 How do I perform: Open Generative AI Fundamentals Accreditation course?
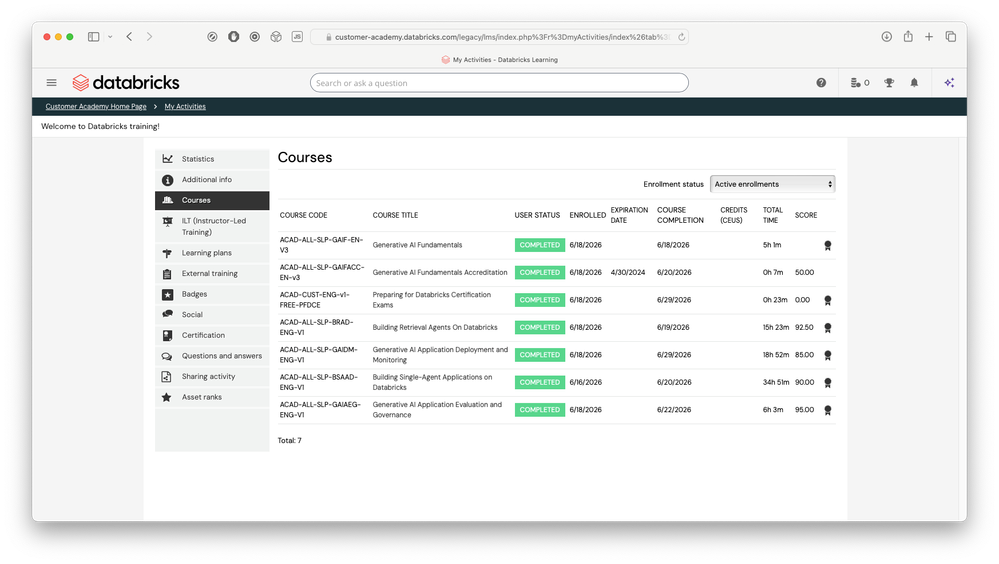(x=440, y=273)
